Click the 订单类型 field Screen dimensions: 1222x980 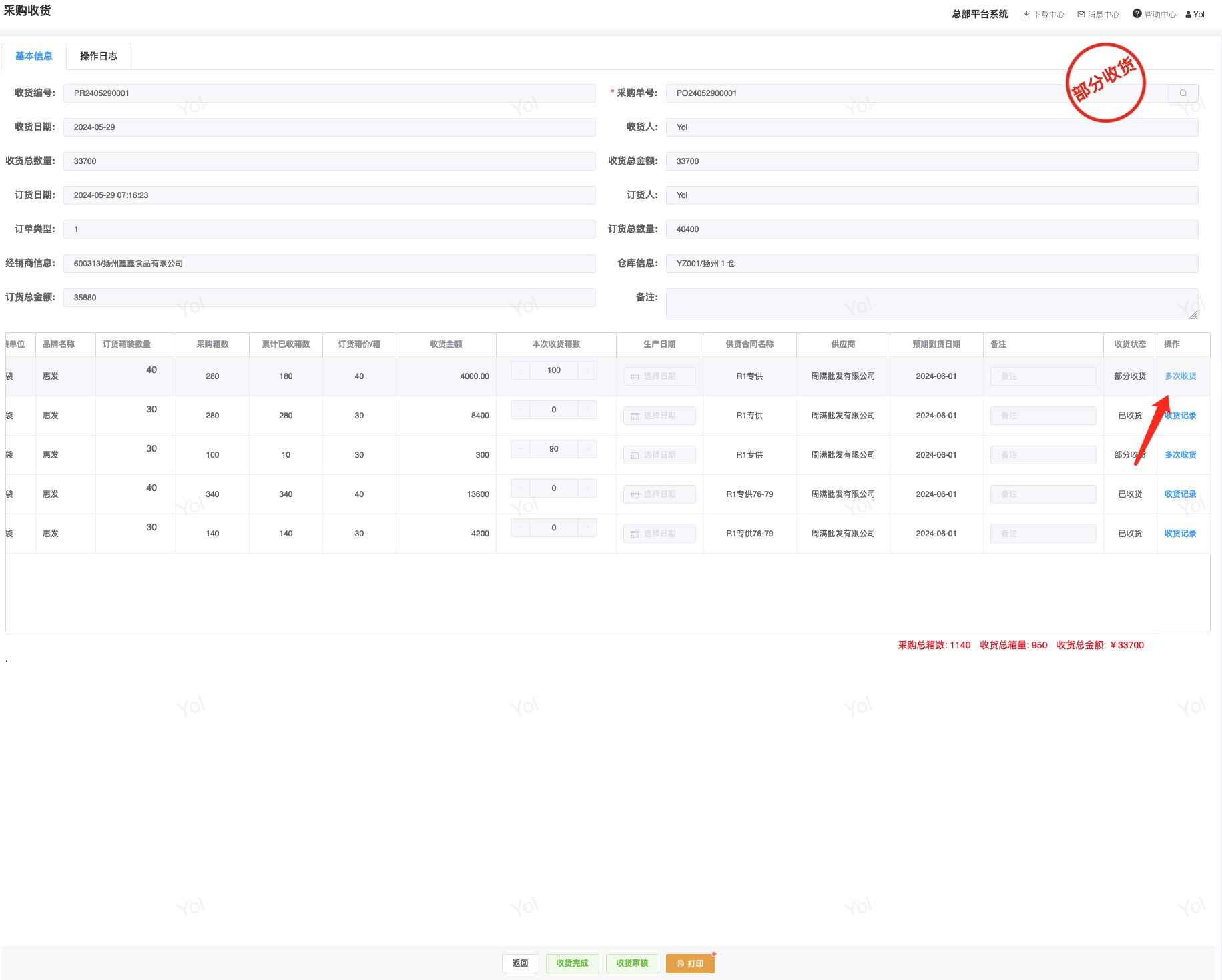tap(330, 229)
